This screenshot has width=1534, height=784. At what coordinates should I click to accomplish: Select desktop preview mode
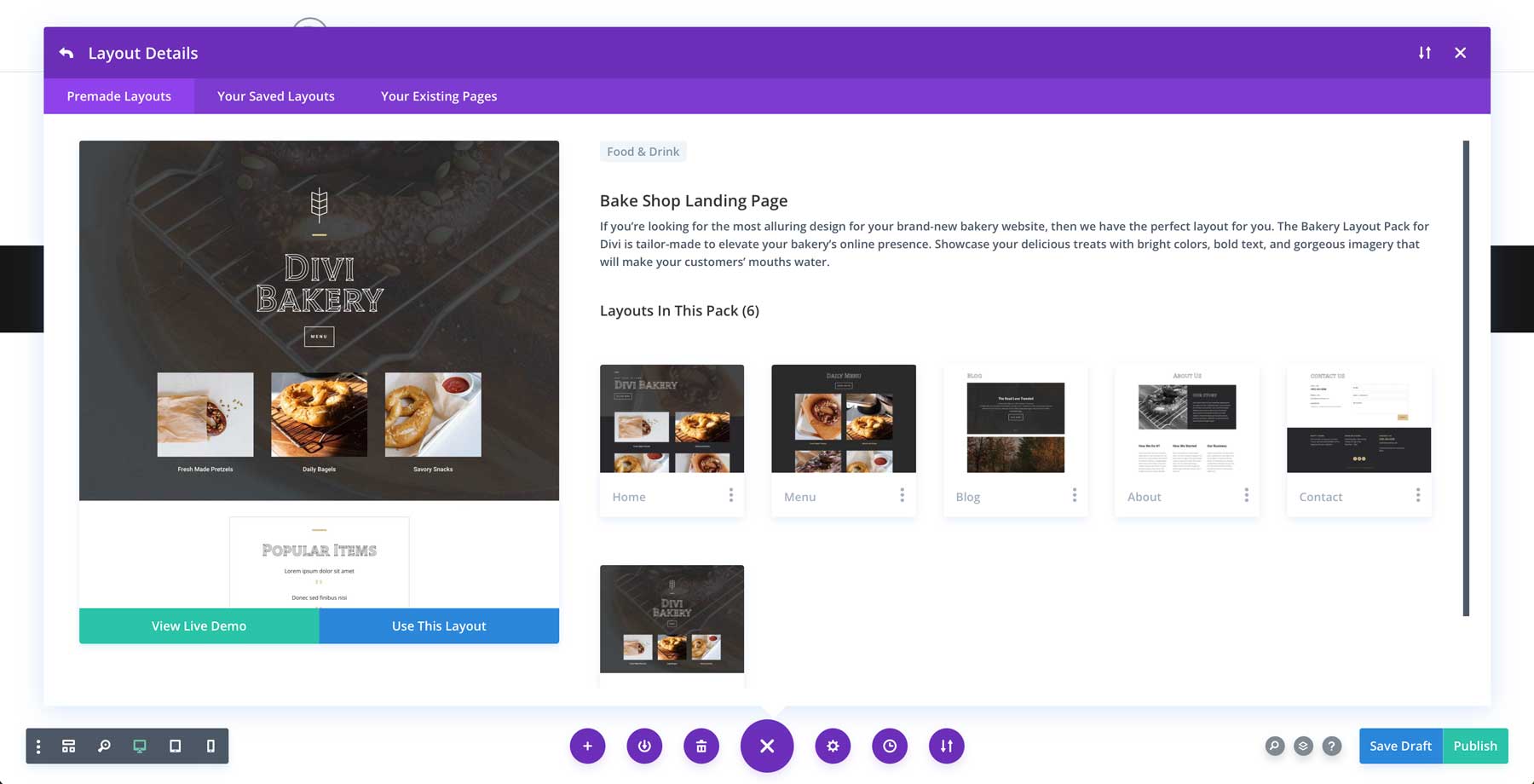click(139, 746)
